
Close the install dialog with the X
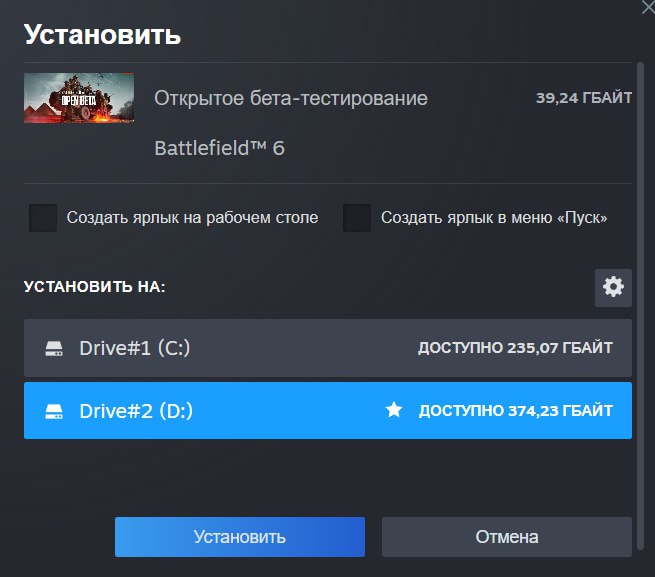tap(648, 5)
